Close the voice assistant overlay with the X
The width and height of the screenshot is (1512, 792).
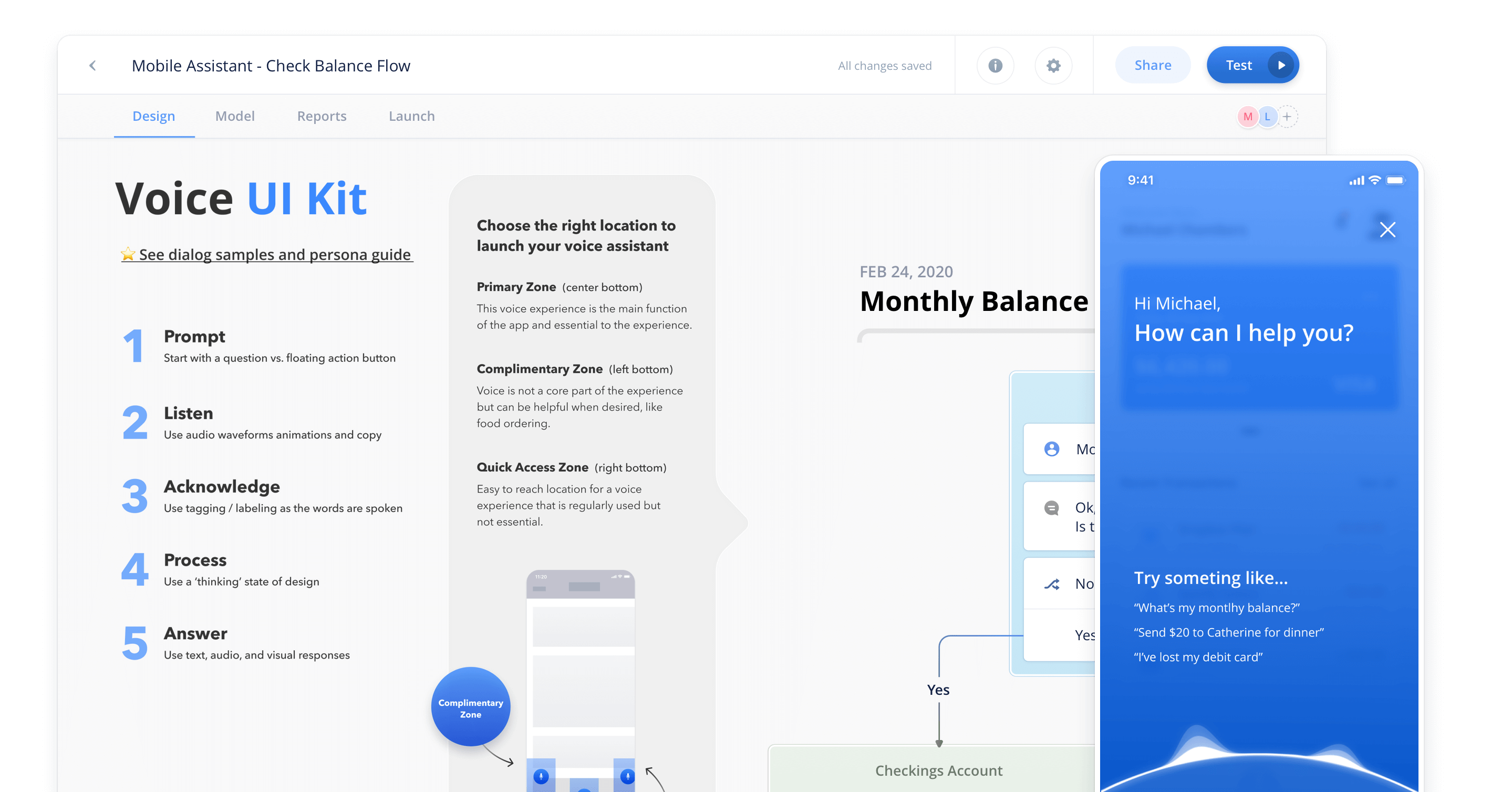pyautogui.click(x=1387, y=230)
